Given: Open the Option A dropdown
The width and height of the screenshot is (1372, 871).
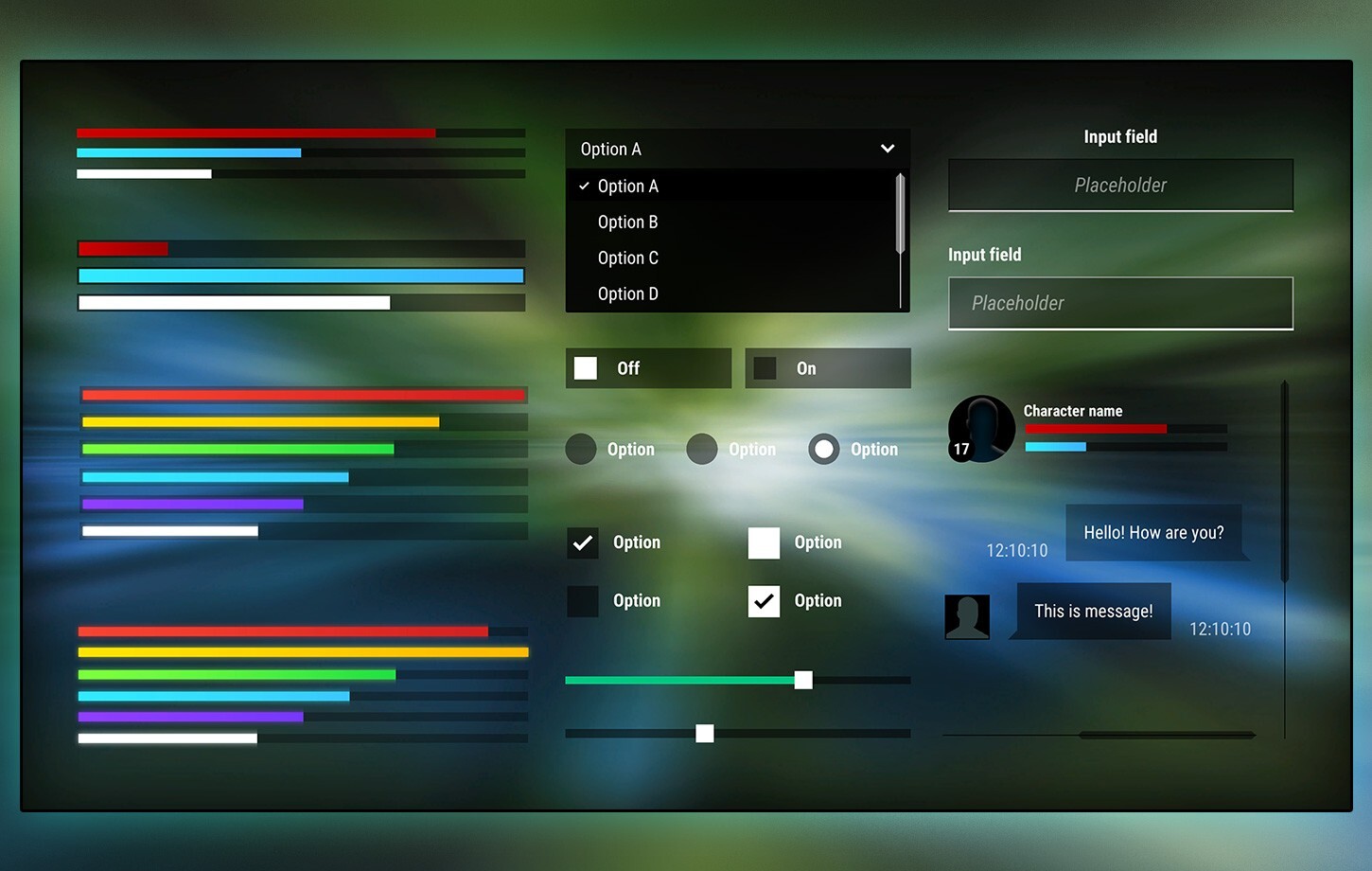Looking at the screenshot, I should click(738, 149).
